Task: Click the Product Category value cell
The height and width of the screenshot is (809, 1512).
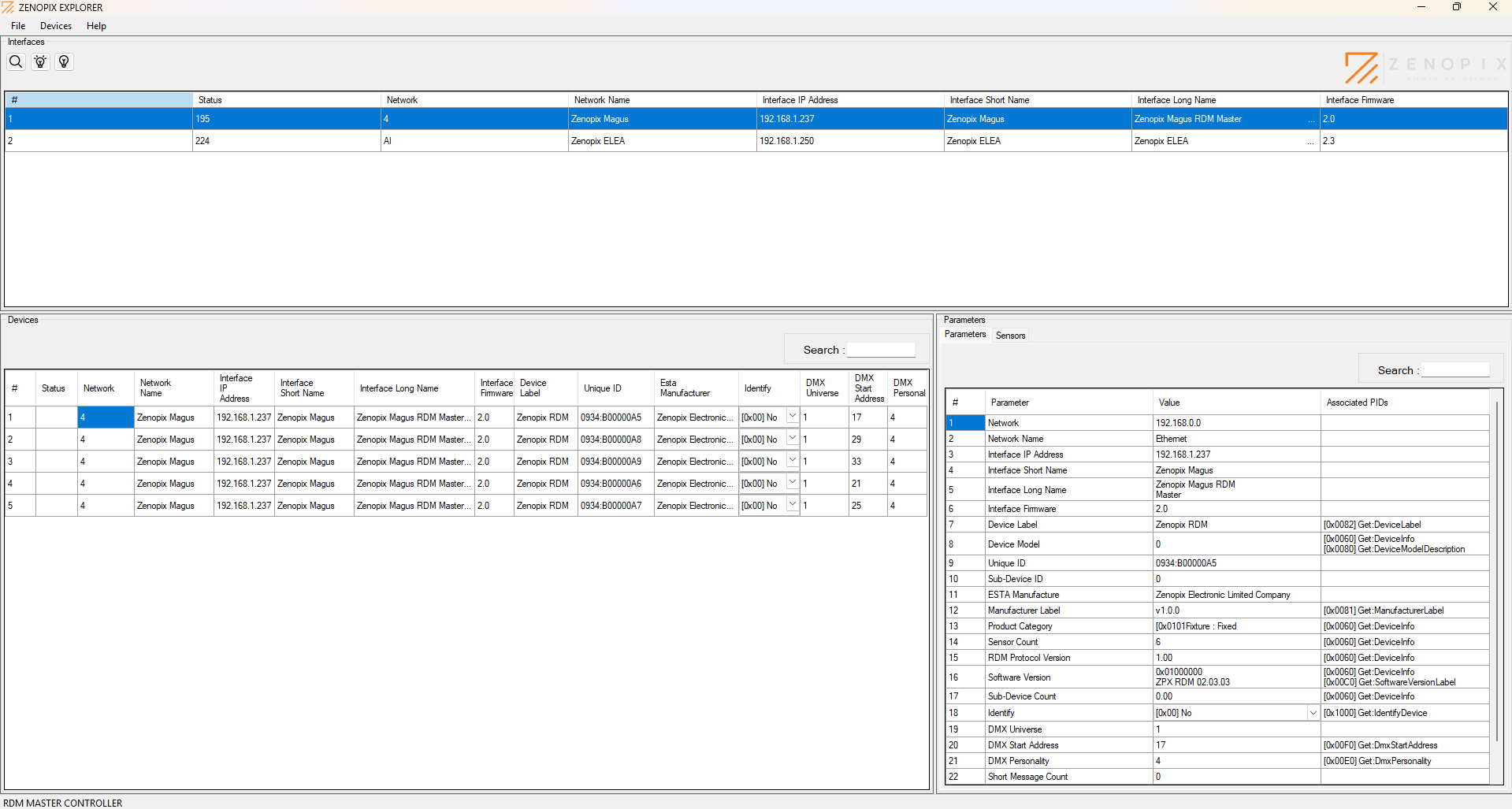Action: tap(1236, 626)
